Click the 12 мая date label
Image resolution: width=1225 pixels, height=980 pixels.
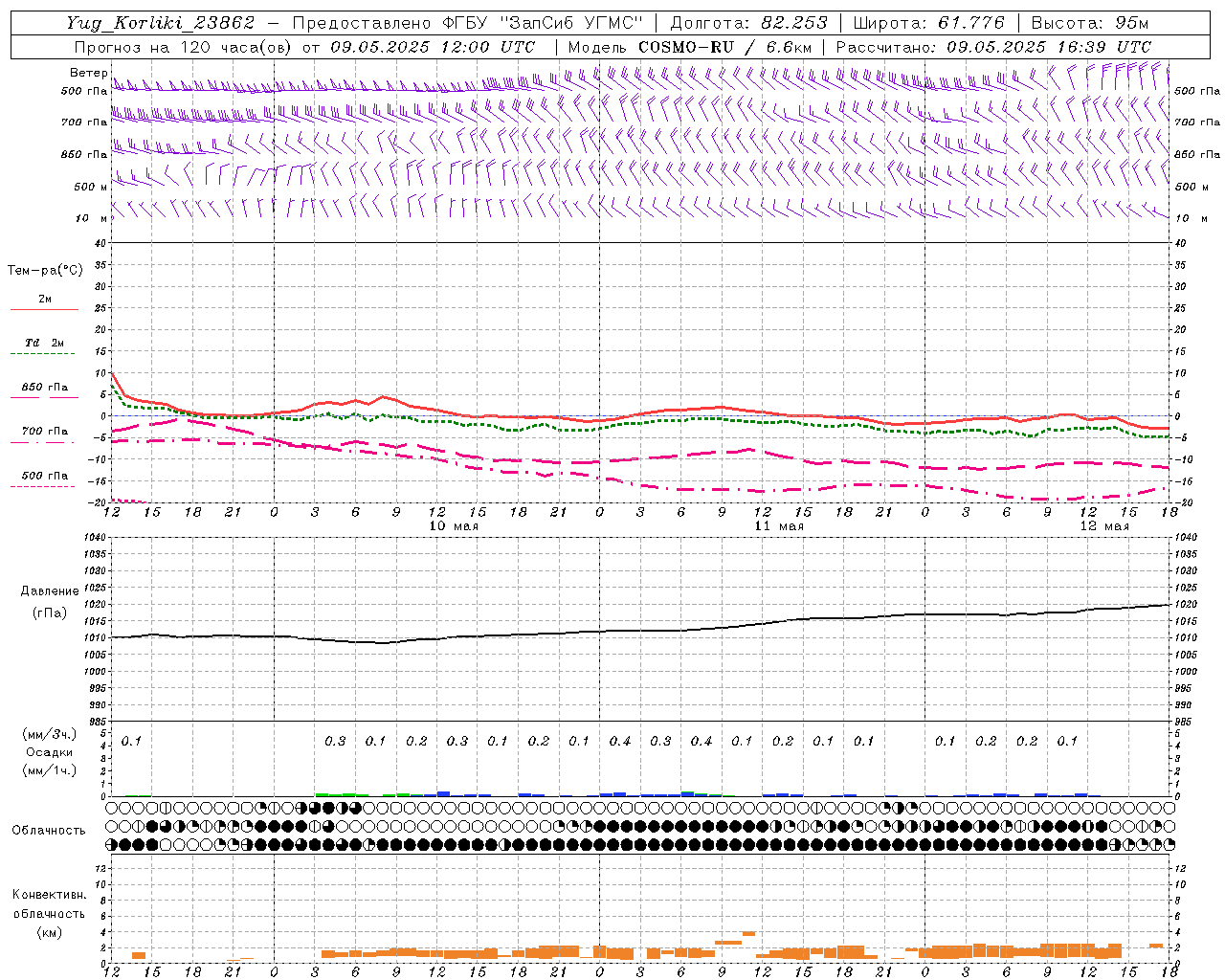(x=1104, y=526)
